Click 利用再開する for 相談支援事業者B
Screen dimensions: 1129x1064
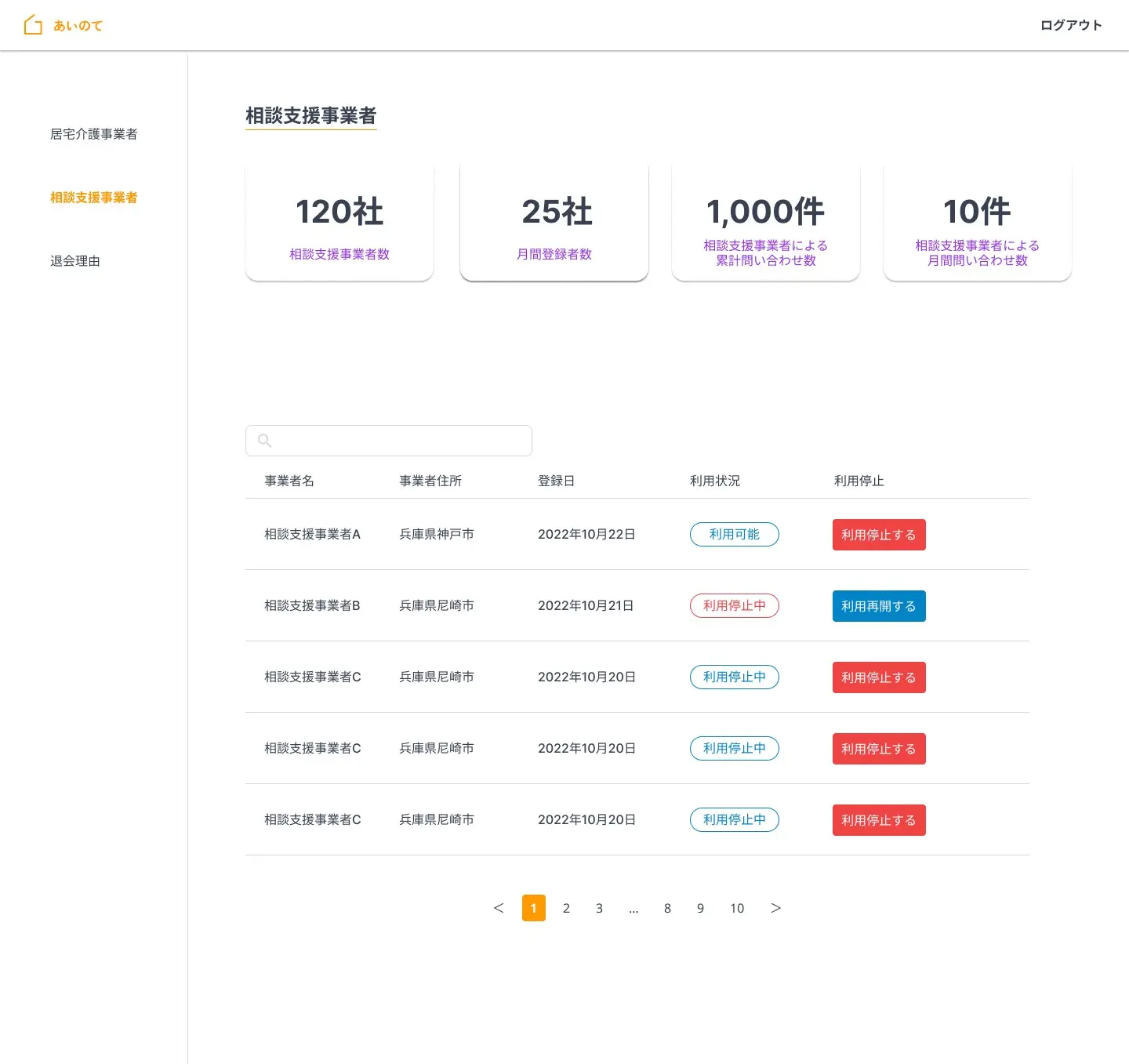(x=878, y=606)
